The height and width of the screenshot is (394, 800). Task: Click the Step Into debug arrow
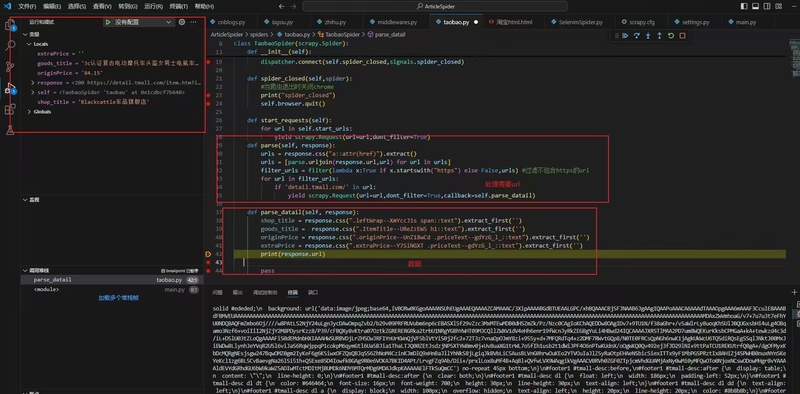click(648, 36)
